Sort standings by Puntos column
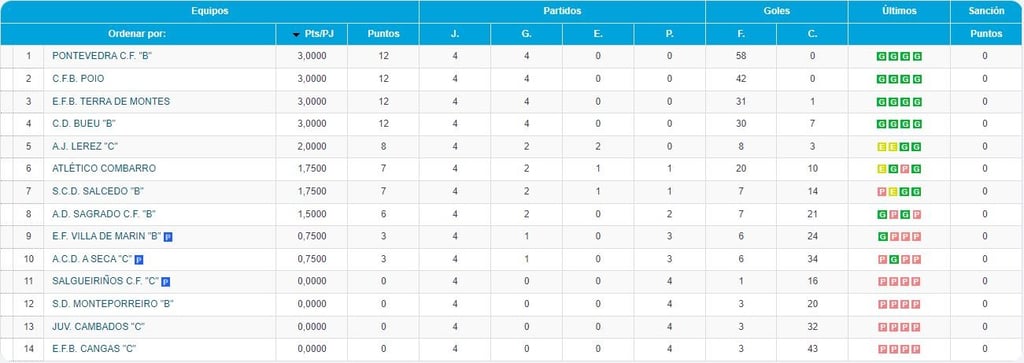Screen dimensions: 1024x363 click(x=383, y=34)
